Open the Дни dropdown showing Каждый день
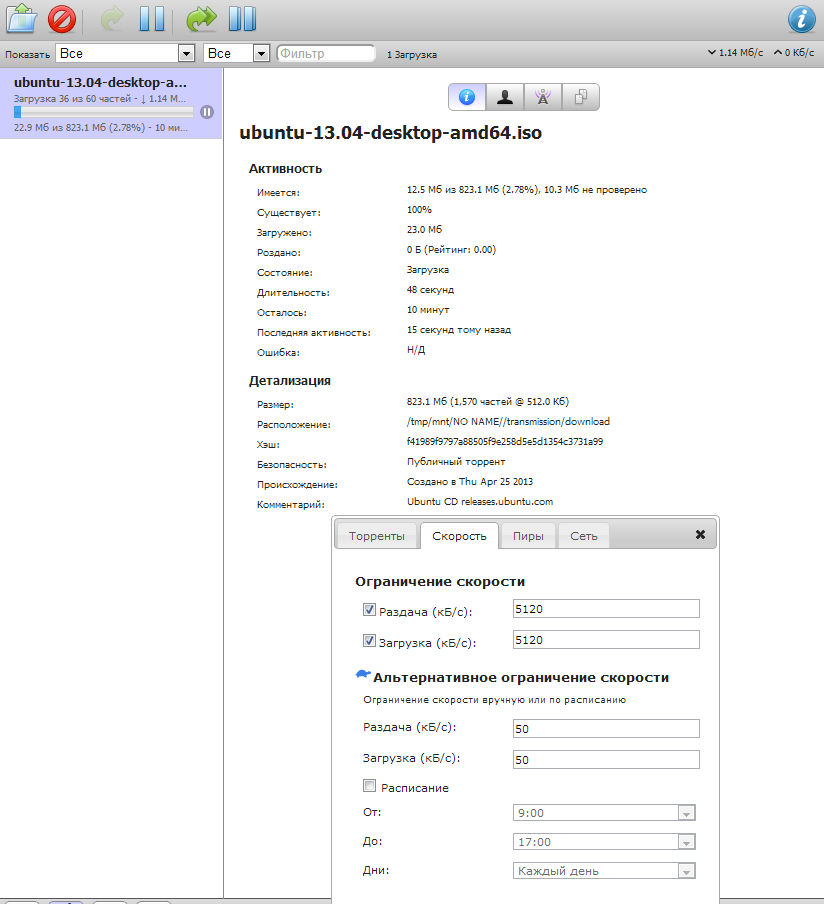The height and width of the screenshot is (904, 824). tap(604, 871)
